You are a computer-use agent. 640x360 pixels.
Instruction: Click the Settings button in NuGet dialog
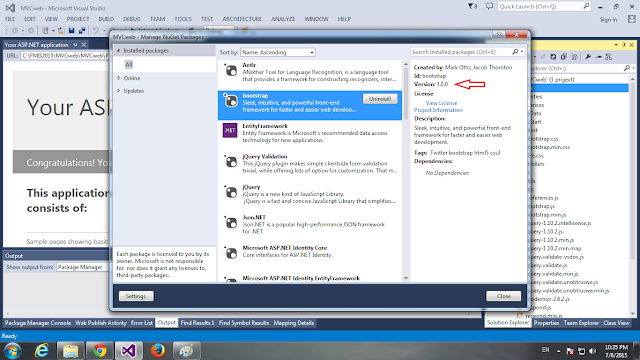[136, 296]
